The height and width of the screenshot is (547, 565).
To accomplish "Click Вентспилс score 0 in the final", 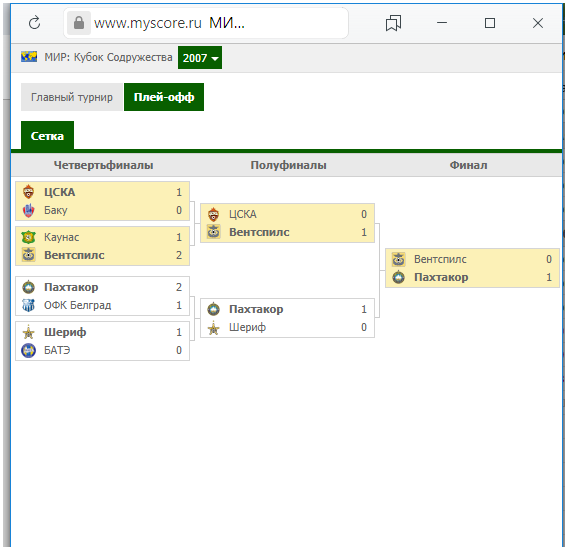I will coord(549,259).
